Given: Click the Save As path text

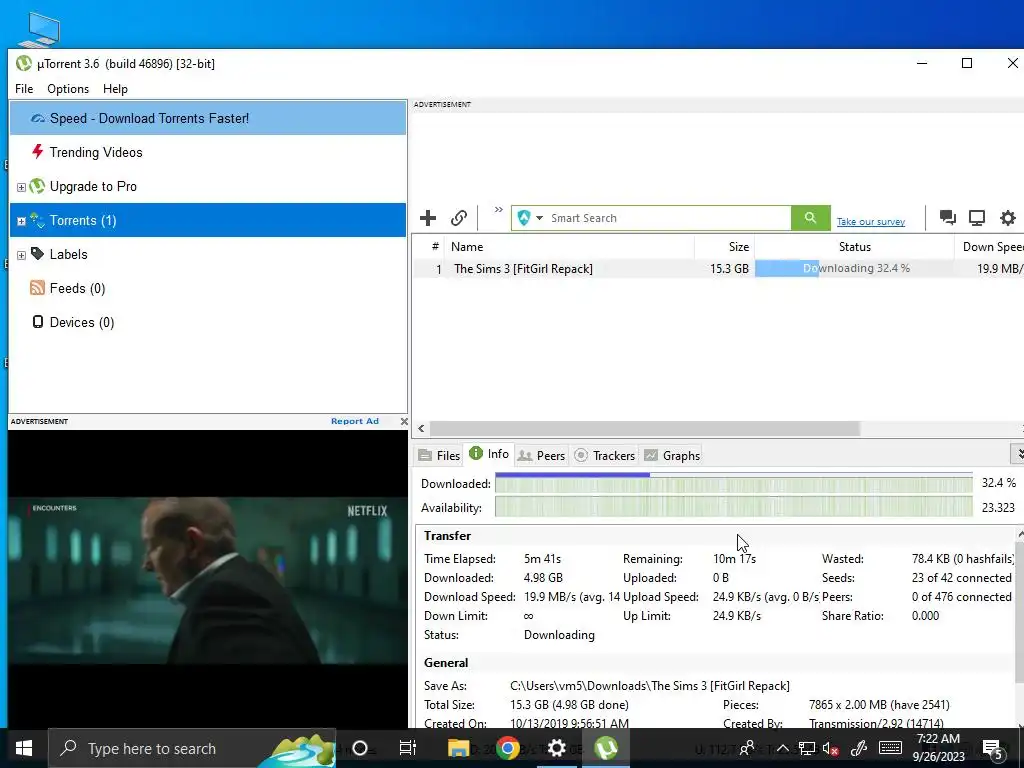Looking at the screenshot, I should click(x=650, y=686).
